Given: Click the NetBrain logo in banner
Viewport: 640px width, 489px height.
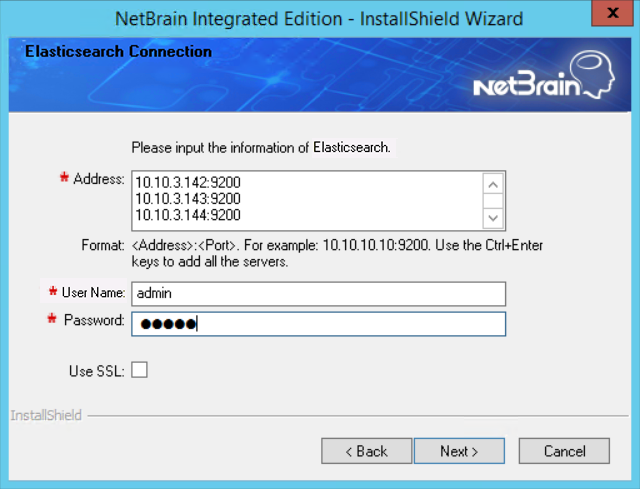Looking at the screenshot, I should (x=544, y=75).
